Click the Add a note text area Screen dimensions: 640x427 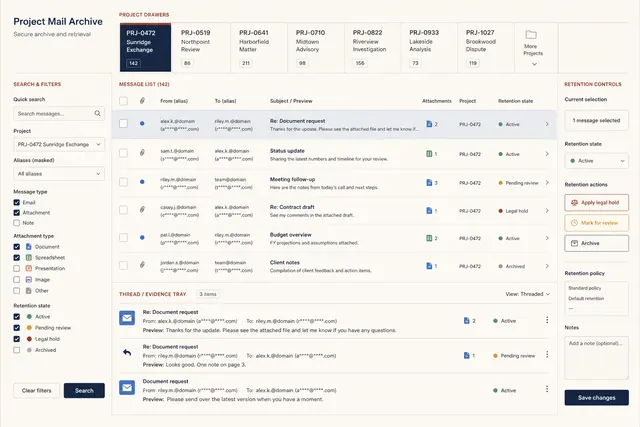coord(596,358)
